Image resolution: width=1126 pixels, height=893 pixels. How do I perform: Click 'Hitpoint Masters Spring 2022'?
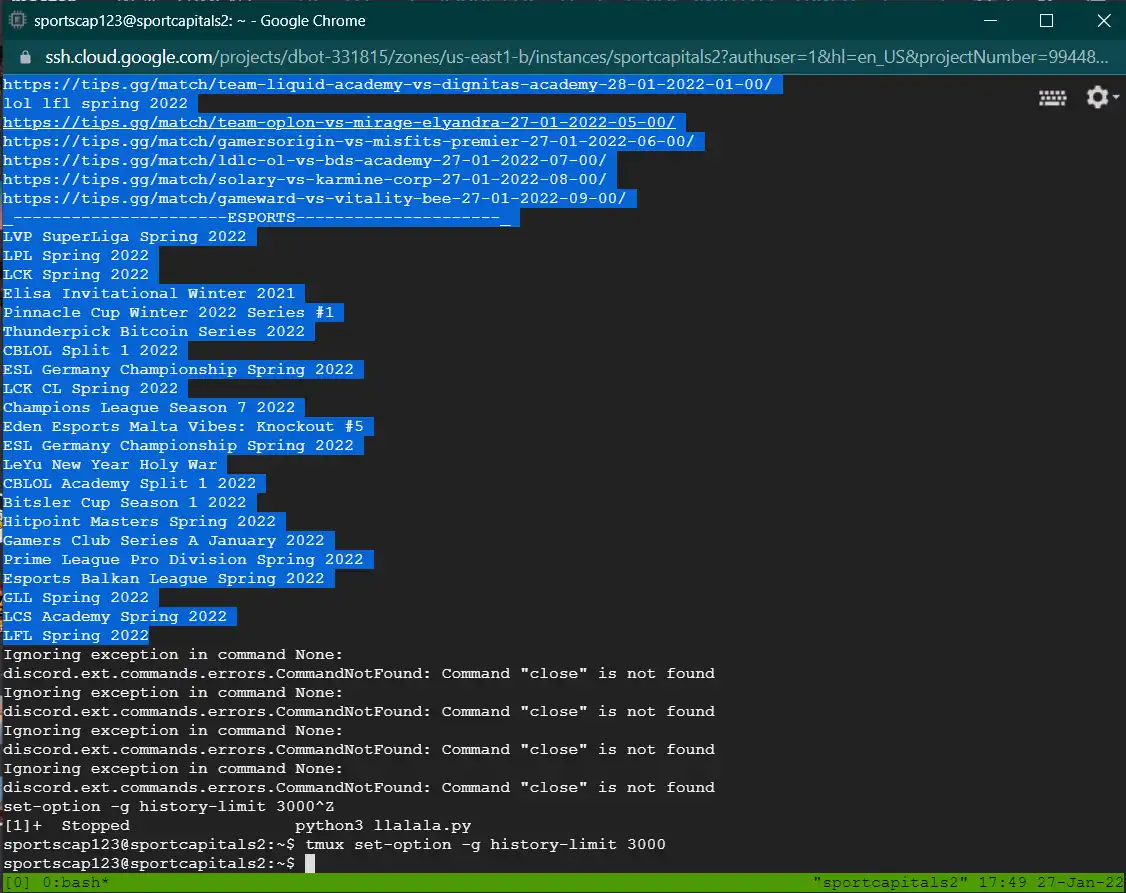pos(139,522)
